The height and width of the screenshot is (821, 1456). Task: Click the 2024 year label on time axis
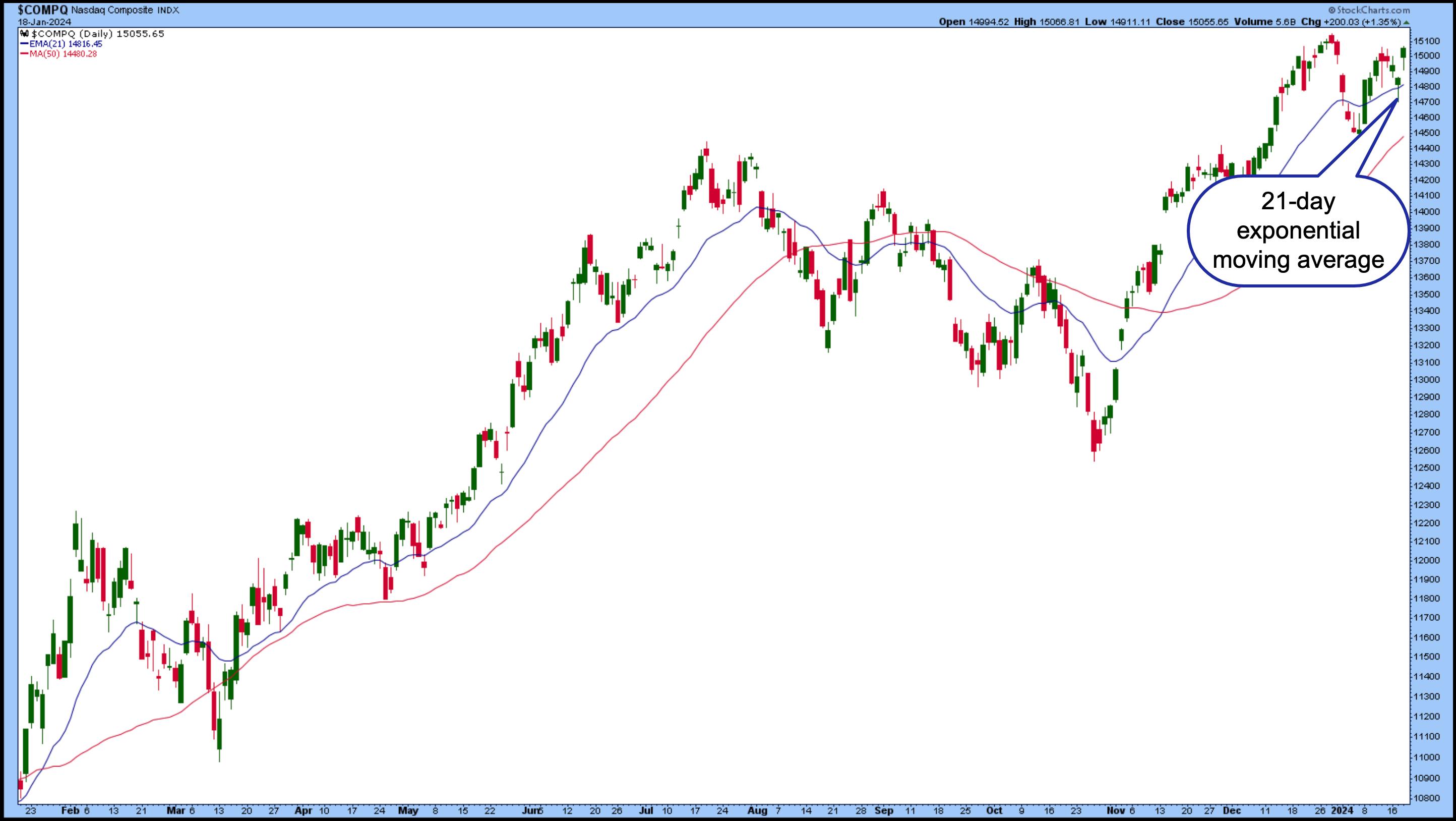click(1343, 810)
